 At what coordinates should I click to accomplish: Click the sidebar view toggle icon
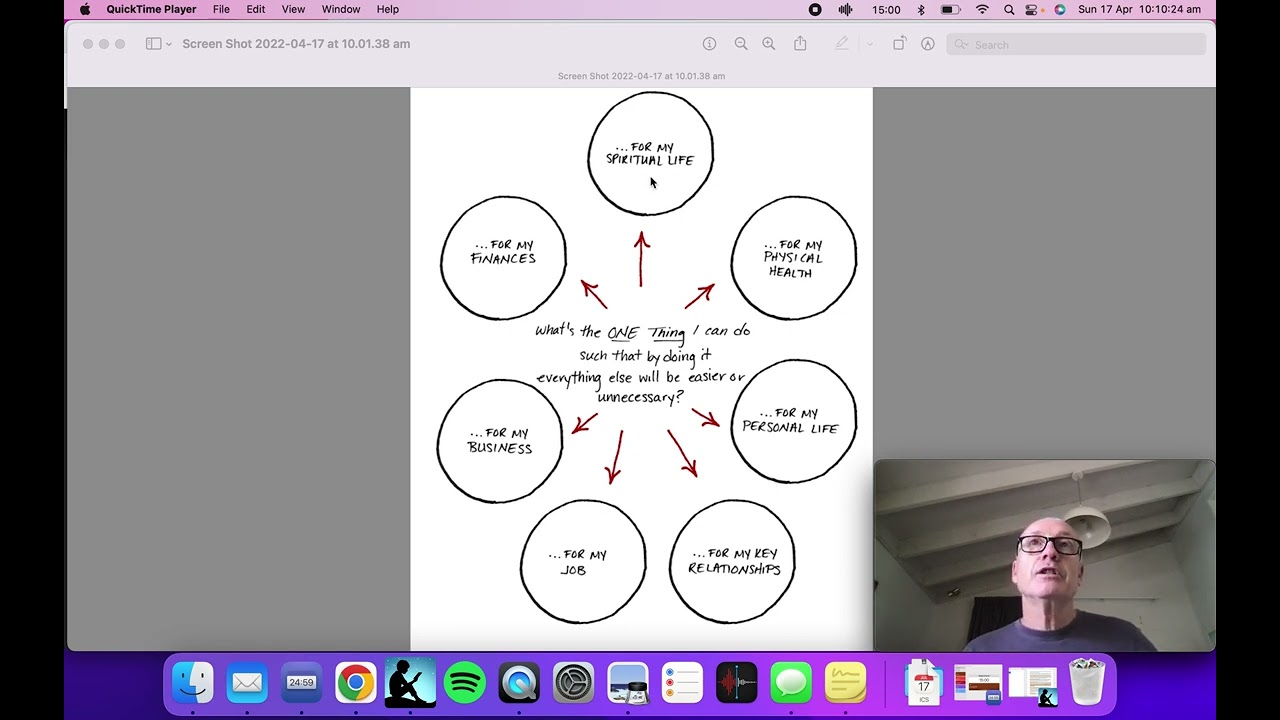click(x=153, y=44)
